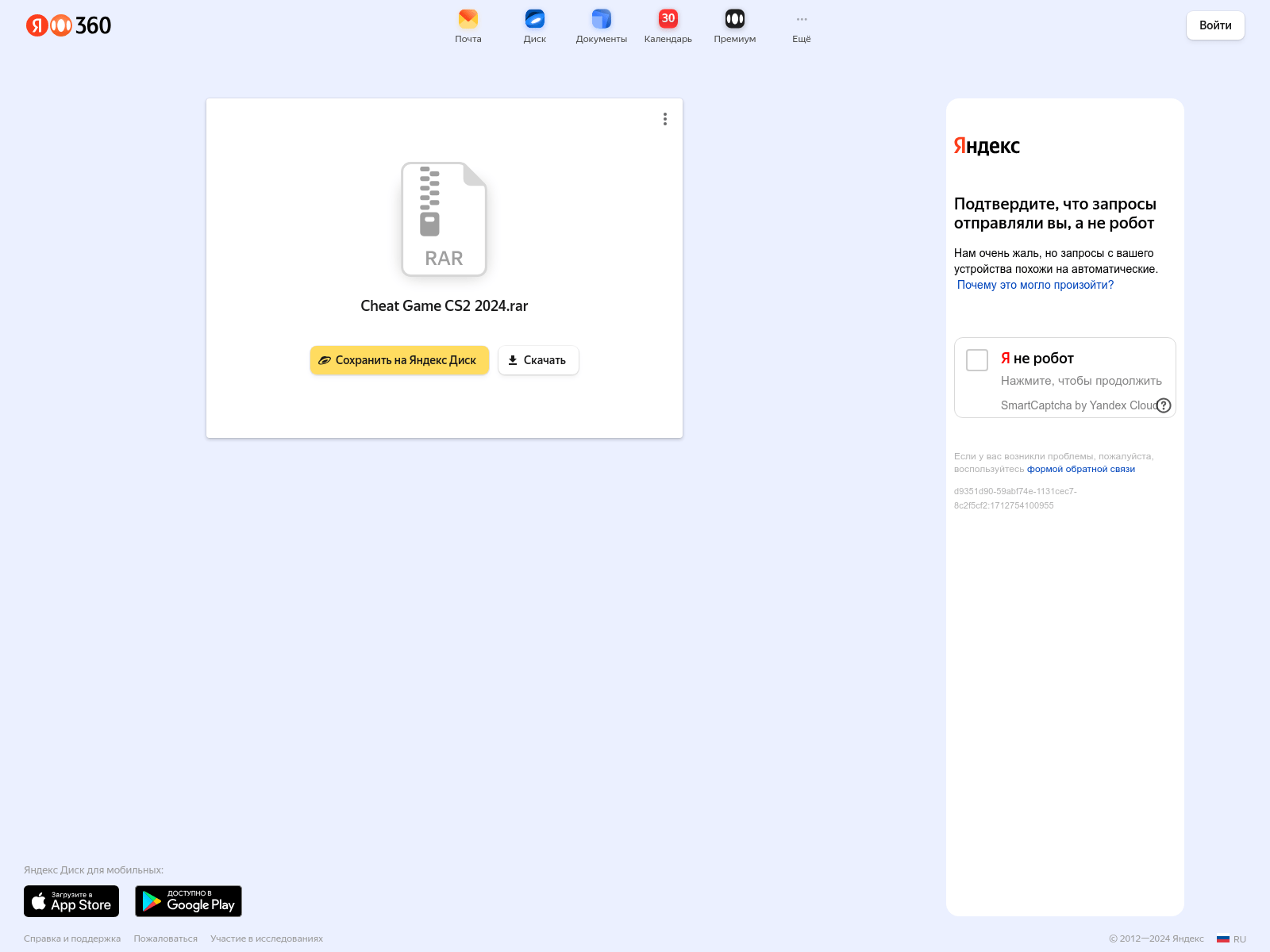1270x952 pixels.
Task: Click SmartCaptcha help question mark icon
Action: [x=1164, y=405]
